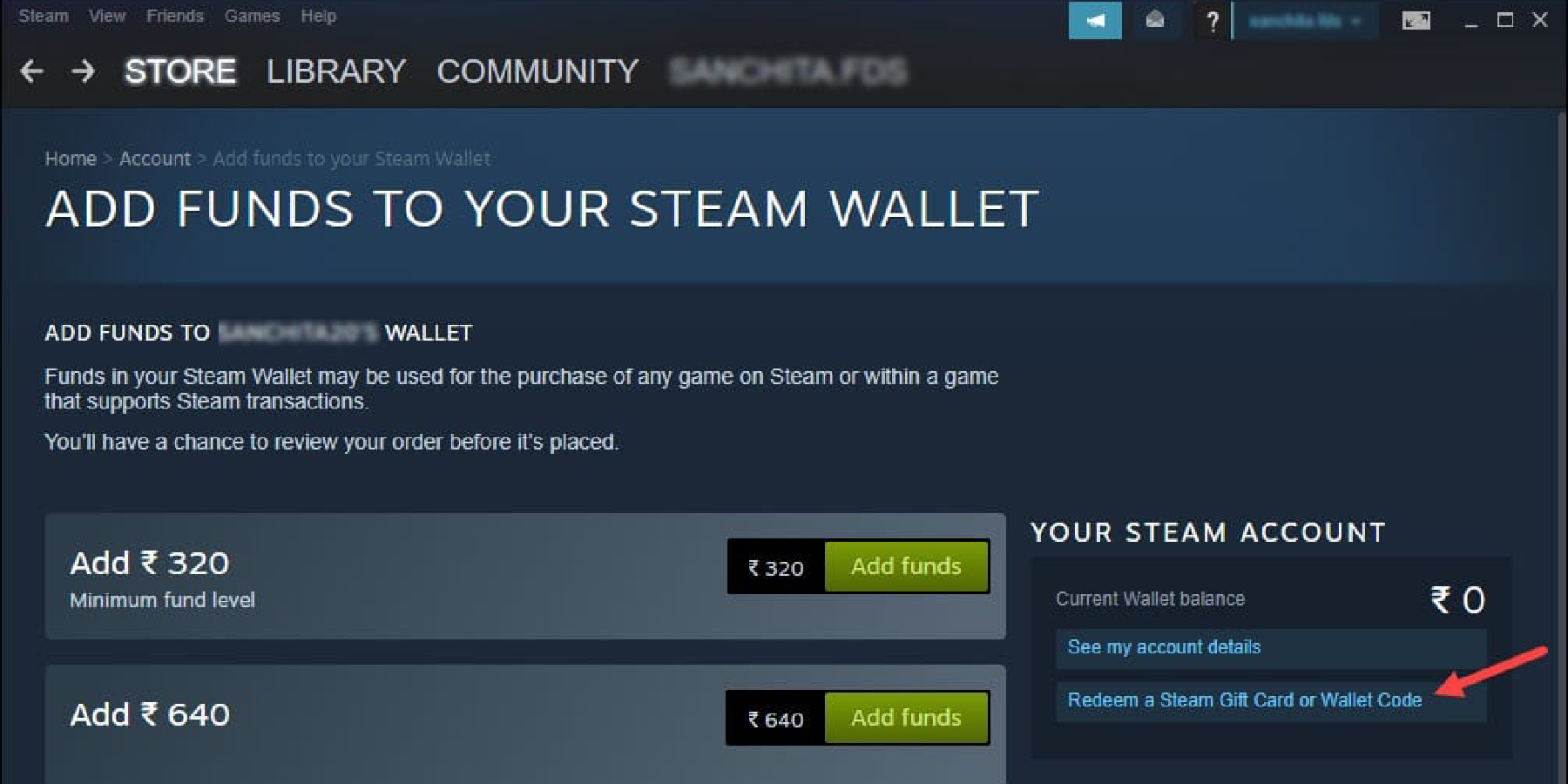The width and height of the screenshot is (1568, 784).
Task: Open the Friends menu
Action: (175, 16)
